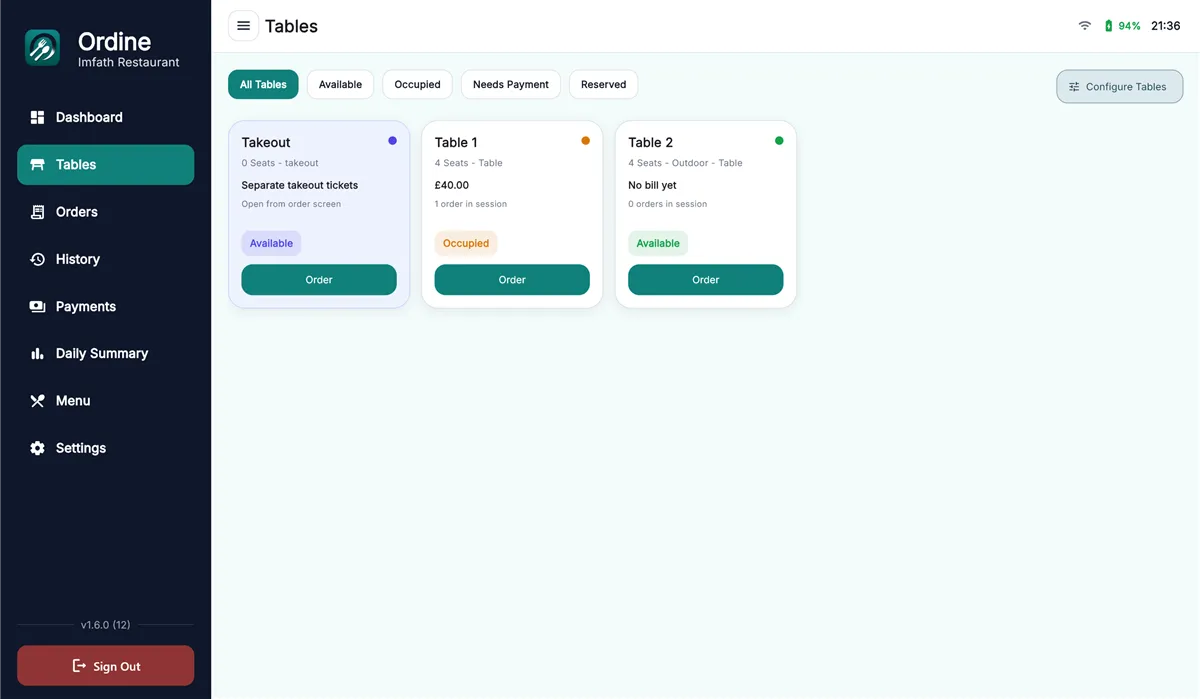Open the History page
1200x699 pixels.
tap(105, 259)
